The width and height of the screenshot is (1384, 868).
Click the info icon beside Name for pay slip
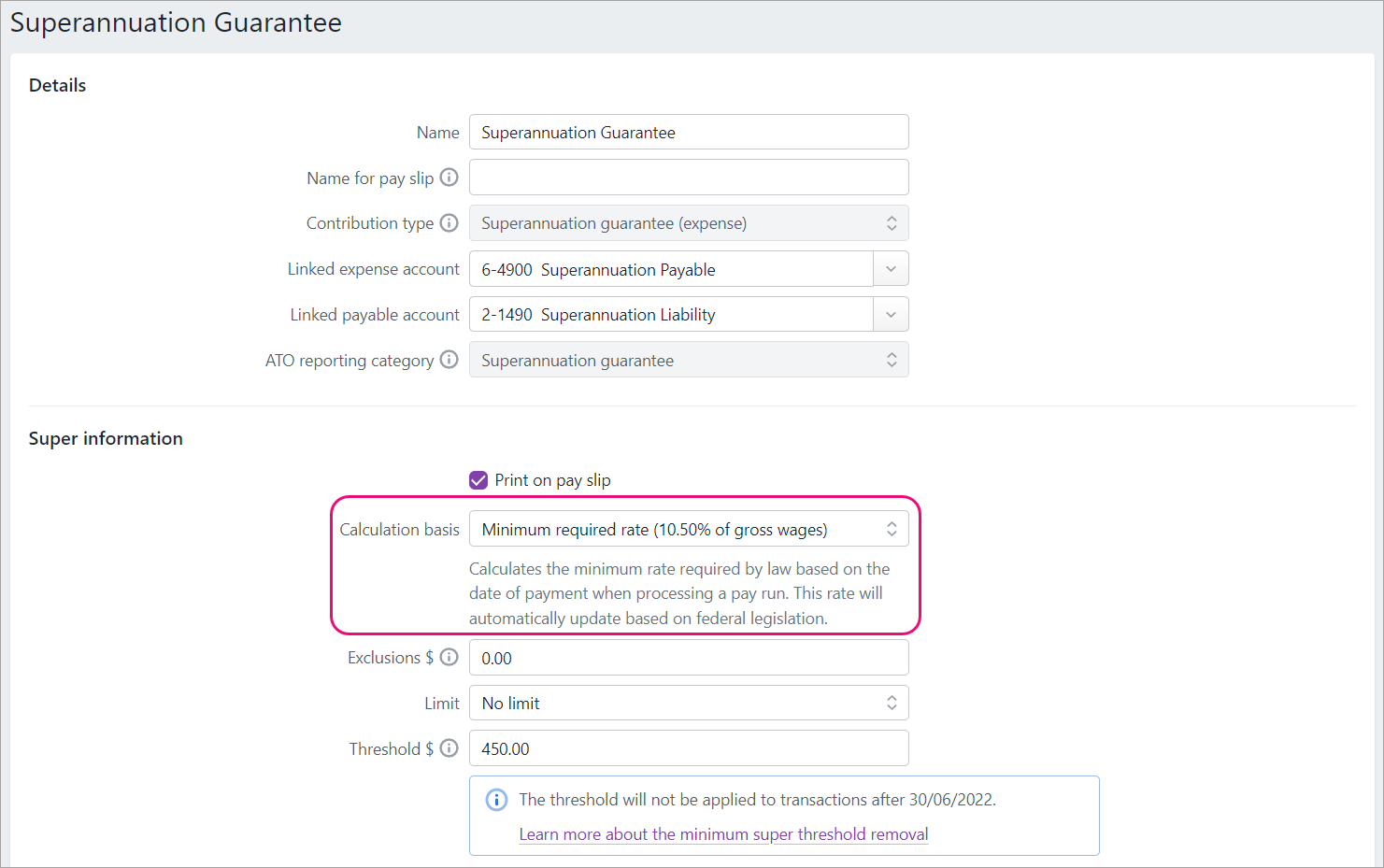(x=449, y=178)
